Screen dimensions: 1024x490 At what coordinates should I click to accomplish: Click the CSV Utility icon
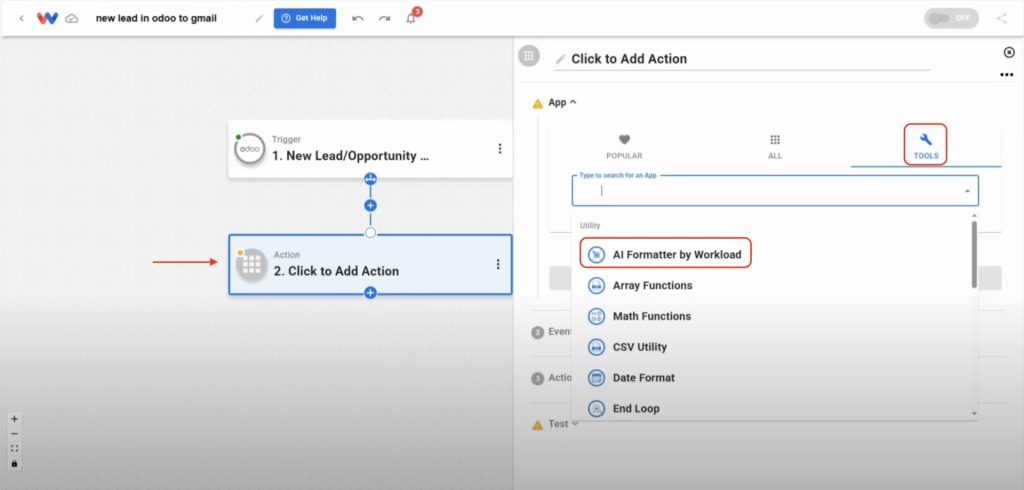coord(596,347)
